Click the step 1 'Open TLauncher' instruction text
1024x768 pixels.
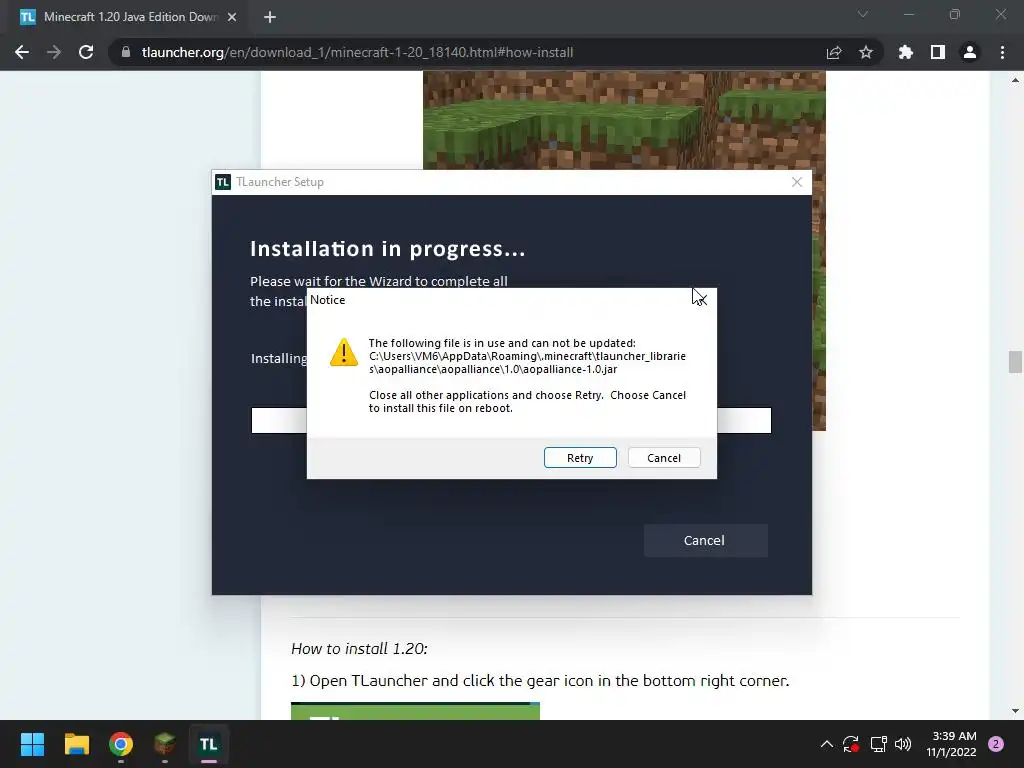(540, 680)
